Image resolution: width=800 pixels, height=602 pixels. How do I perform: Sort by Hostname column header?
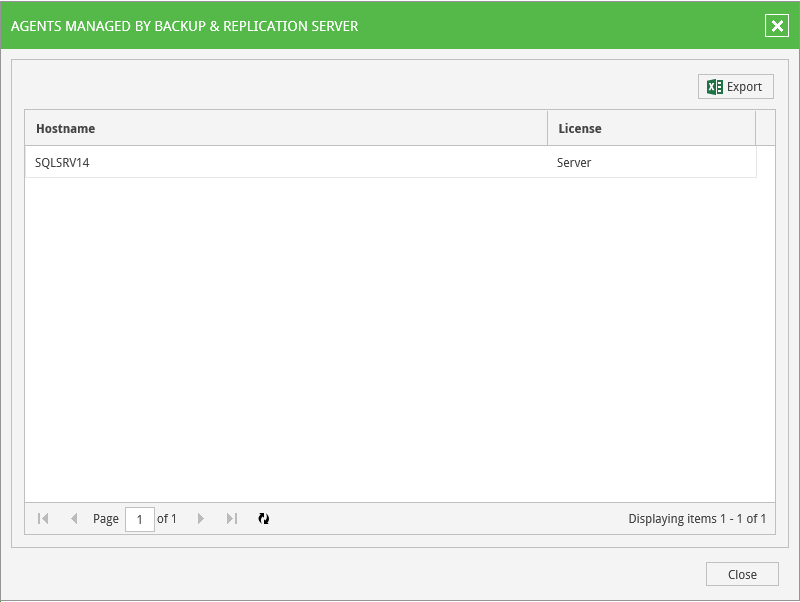[286, 128]
